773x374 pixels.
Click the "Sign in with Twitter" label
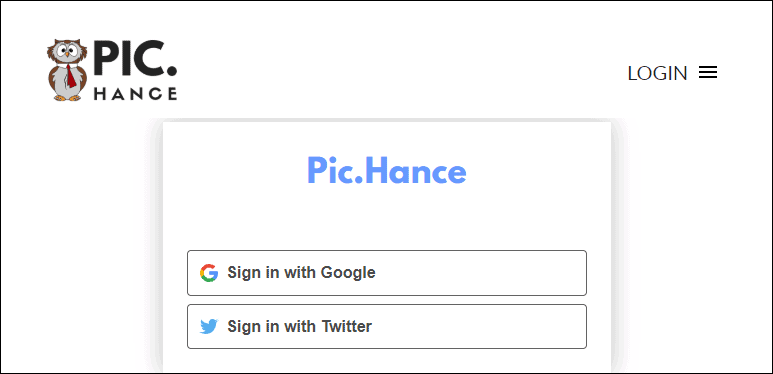point(299,326)
